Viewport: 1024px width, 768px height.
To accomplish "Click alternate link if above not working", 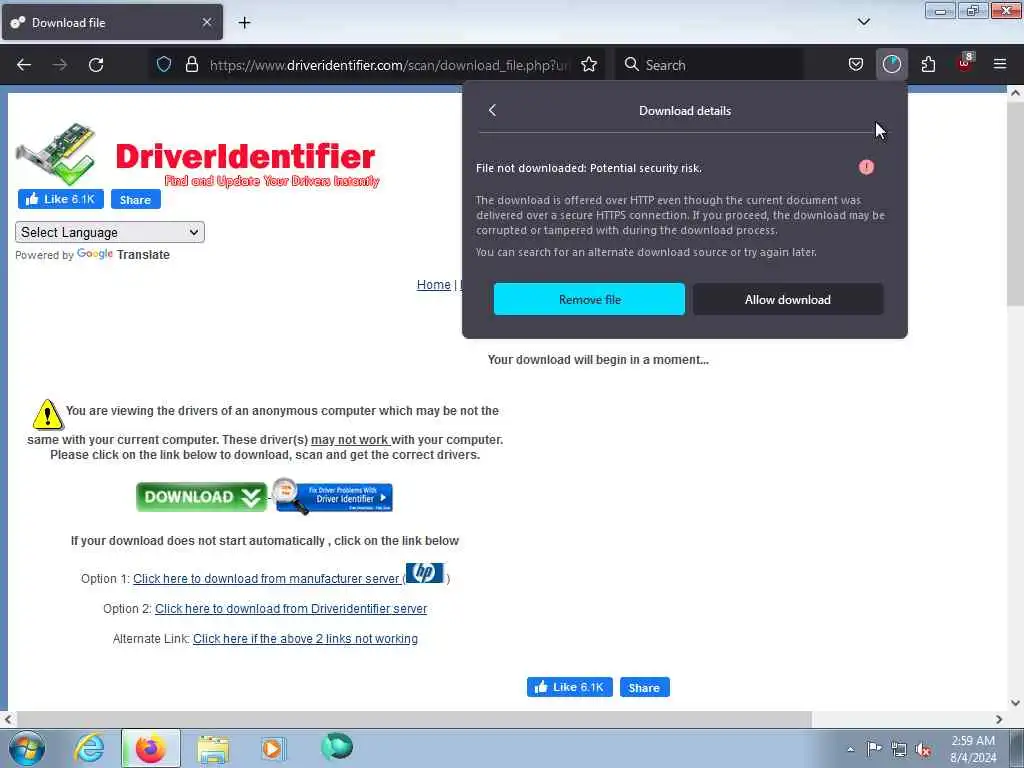I will [x=305, y=639].
